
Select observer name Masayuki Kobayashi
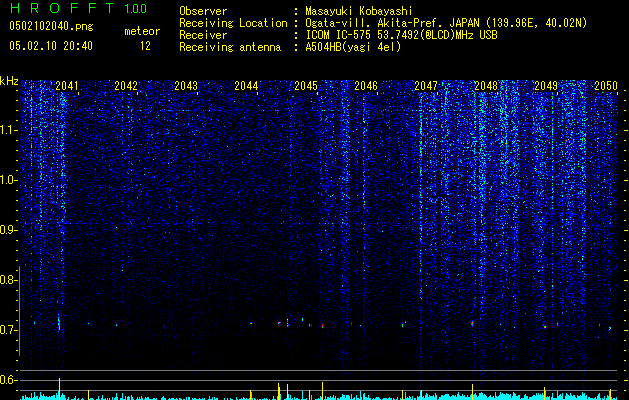click(359, 11)
